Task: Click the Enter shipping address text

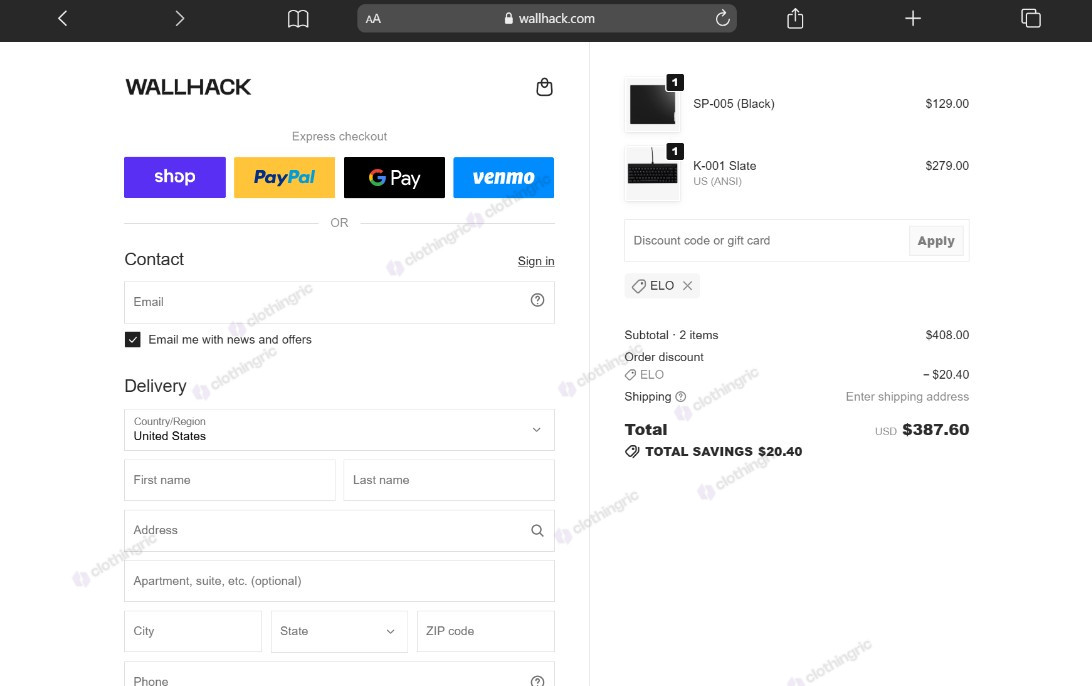Action: tap(907, 396)
